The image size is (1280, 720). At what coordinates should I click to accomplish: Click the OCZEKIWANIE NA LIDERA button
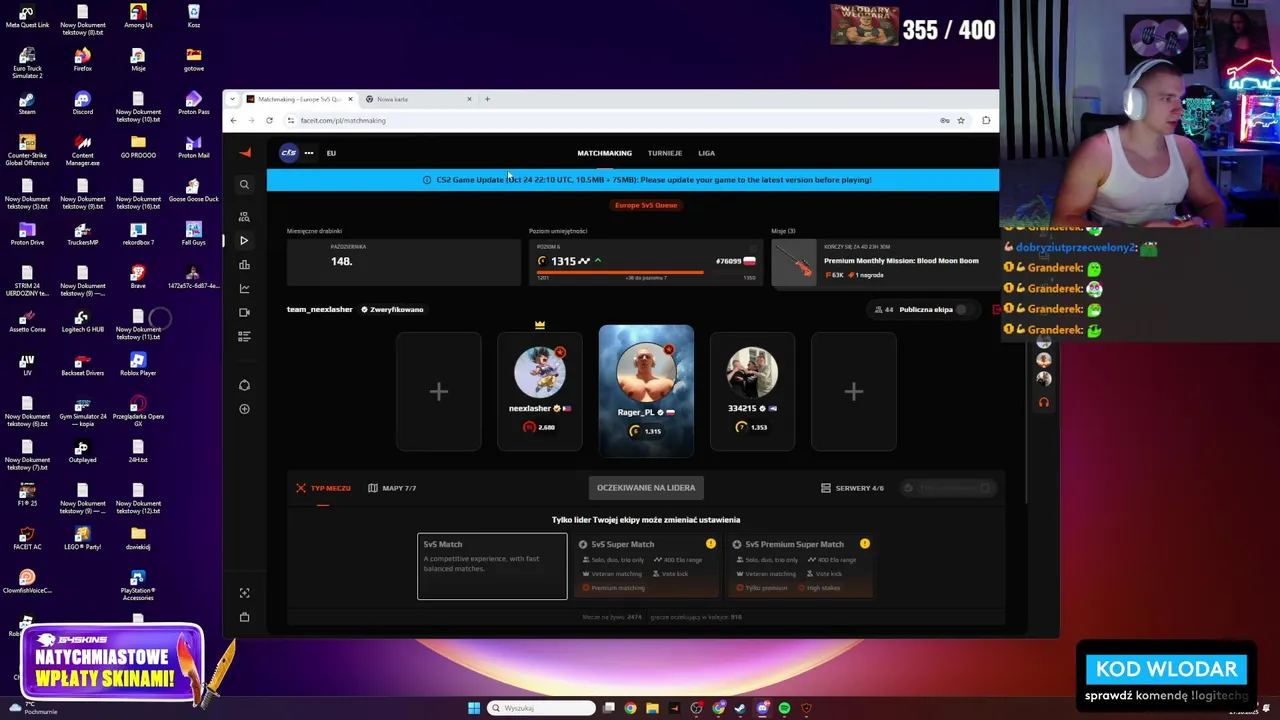[x=646, y=488]
